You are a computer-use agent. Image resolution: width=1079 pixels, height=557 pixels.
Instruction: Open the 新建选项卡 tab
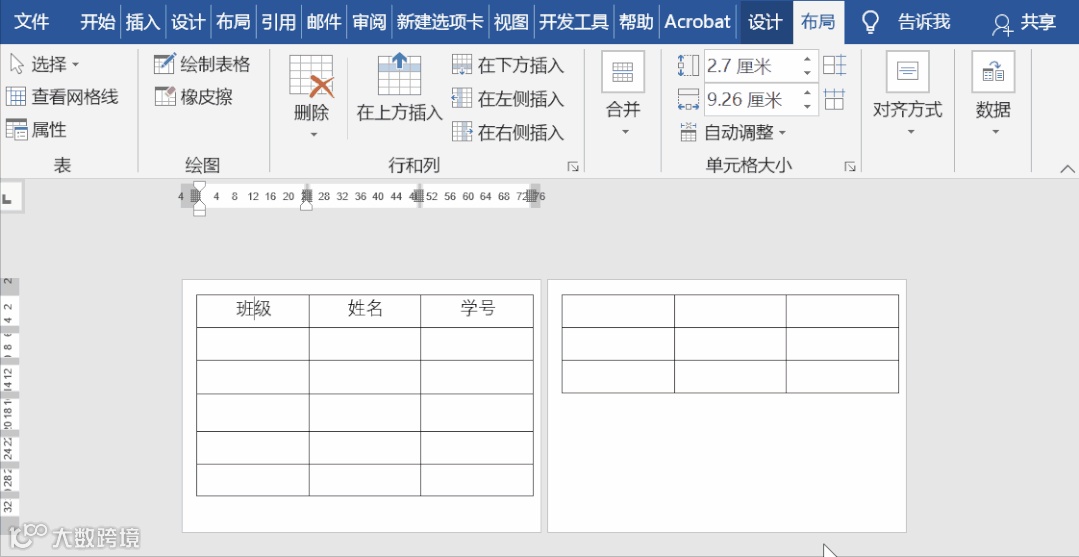click(x=440, y=22)
